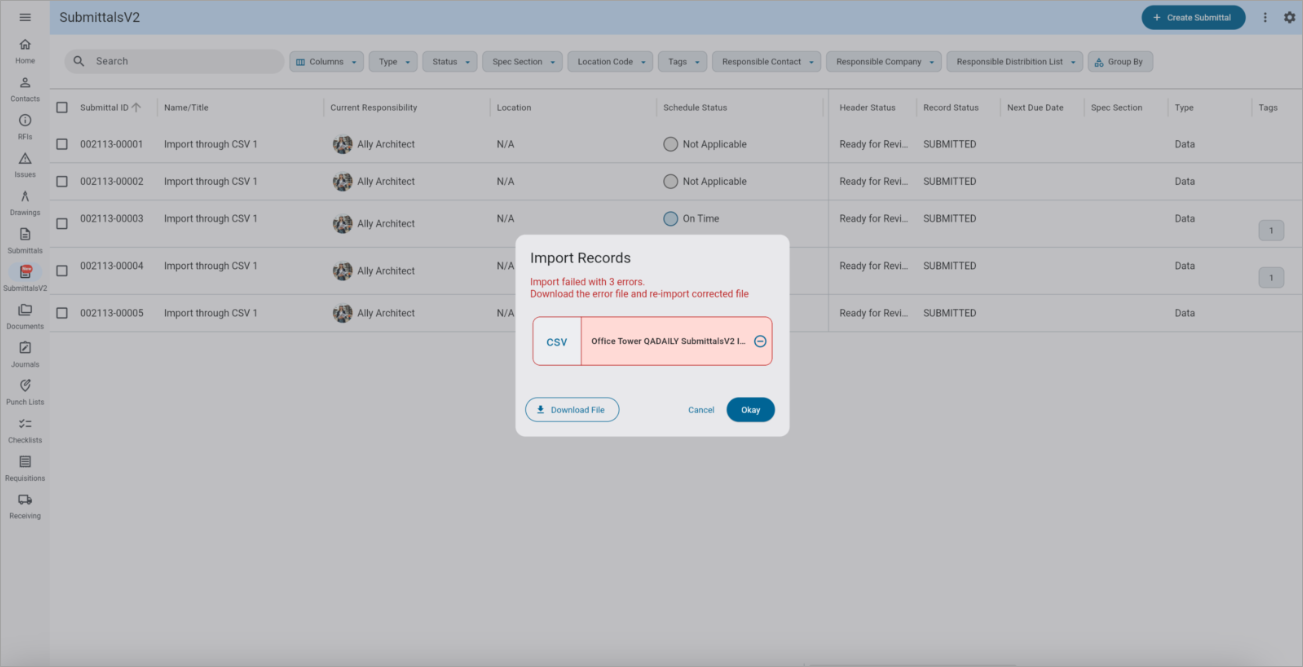Click the Submittal ID sort arrow
The image size is (1303, 667).
136,107
